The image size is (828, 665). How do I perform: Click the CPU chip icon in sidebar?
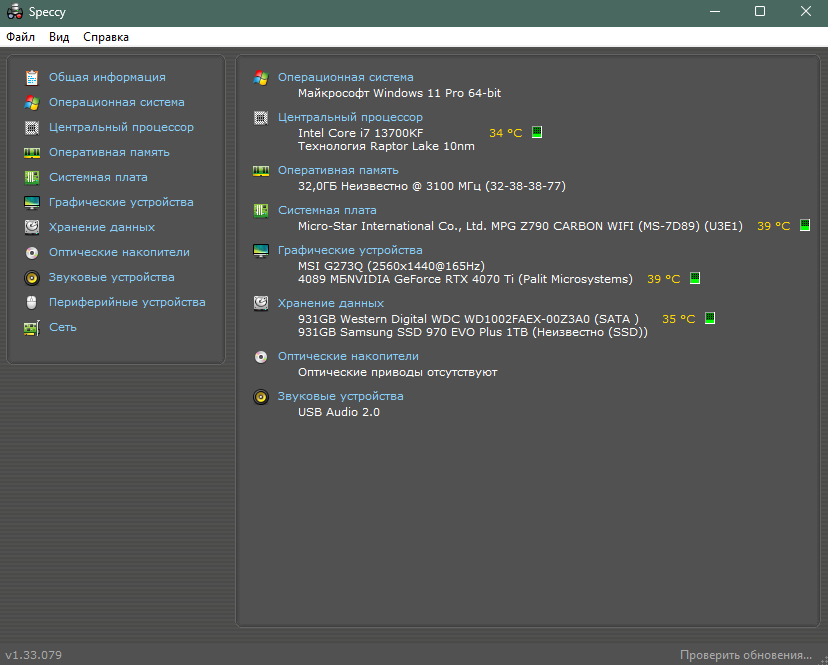(x=32, y=127)
